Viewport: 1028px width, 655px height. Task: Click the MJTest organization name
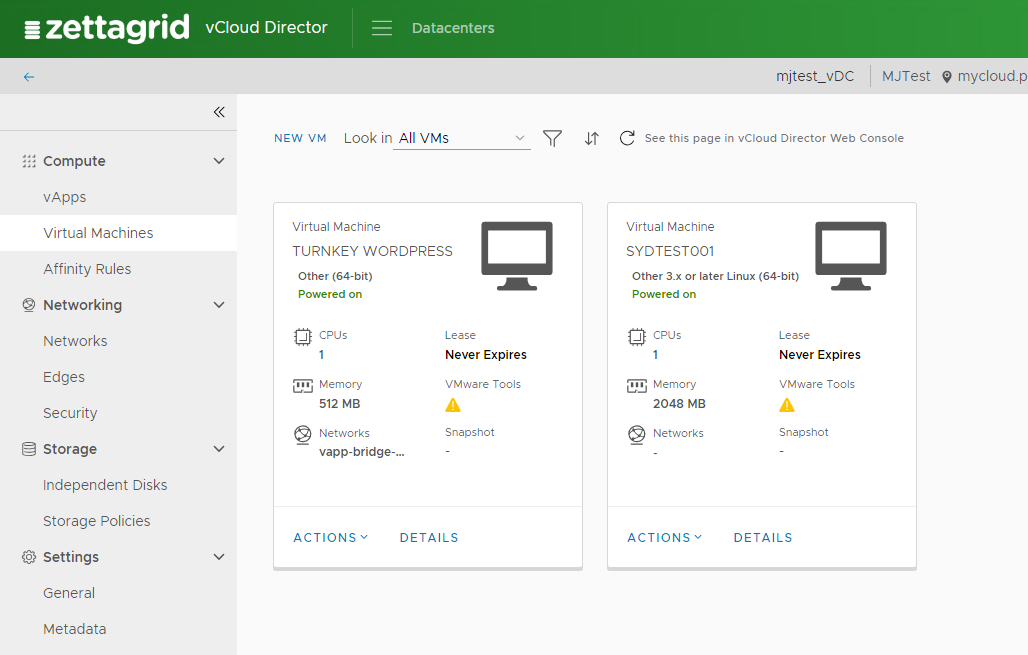906,77
